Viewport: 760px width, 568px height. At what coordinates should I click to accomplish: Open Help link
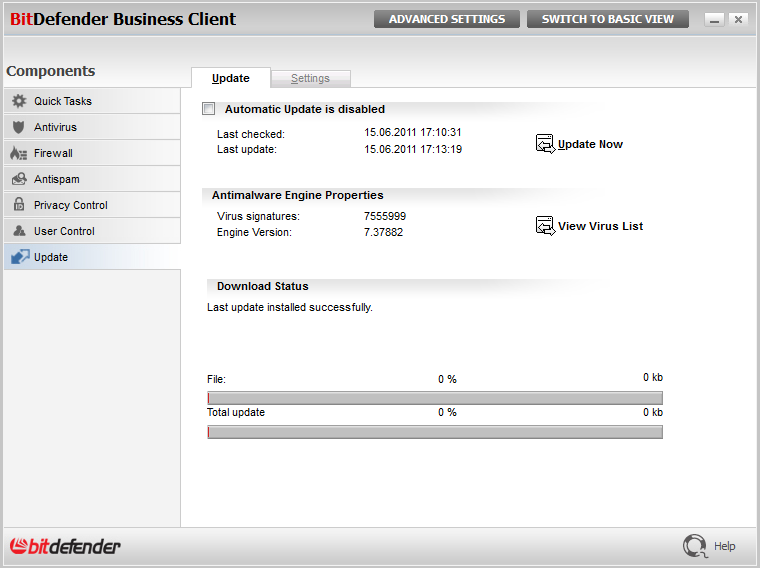pos(725,546)
